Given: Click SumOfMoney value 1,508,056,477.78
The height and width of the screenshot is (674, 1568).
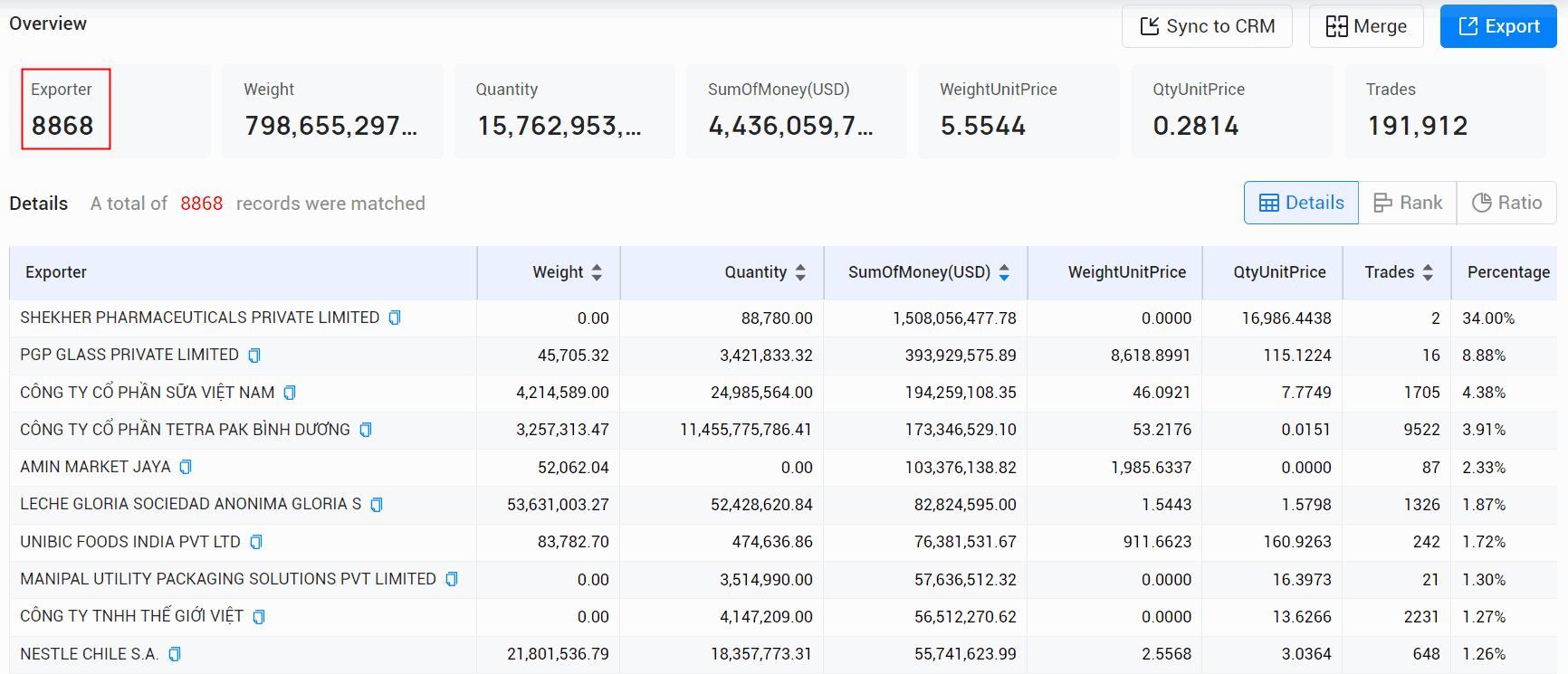Looking at the screenshot, I should (x=954, y=318).
